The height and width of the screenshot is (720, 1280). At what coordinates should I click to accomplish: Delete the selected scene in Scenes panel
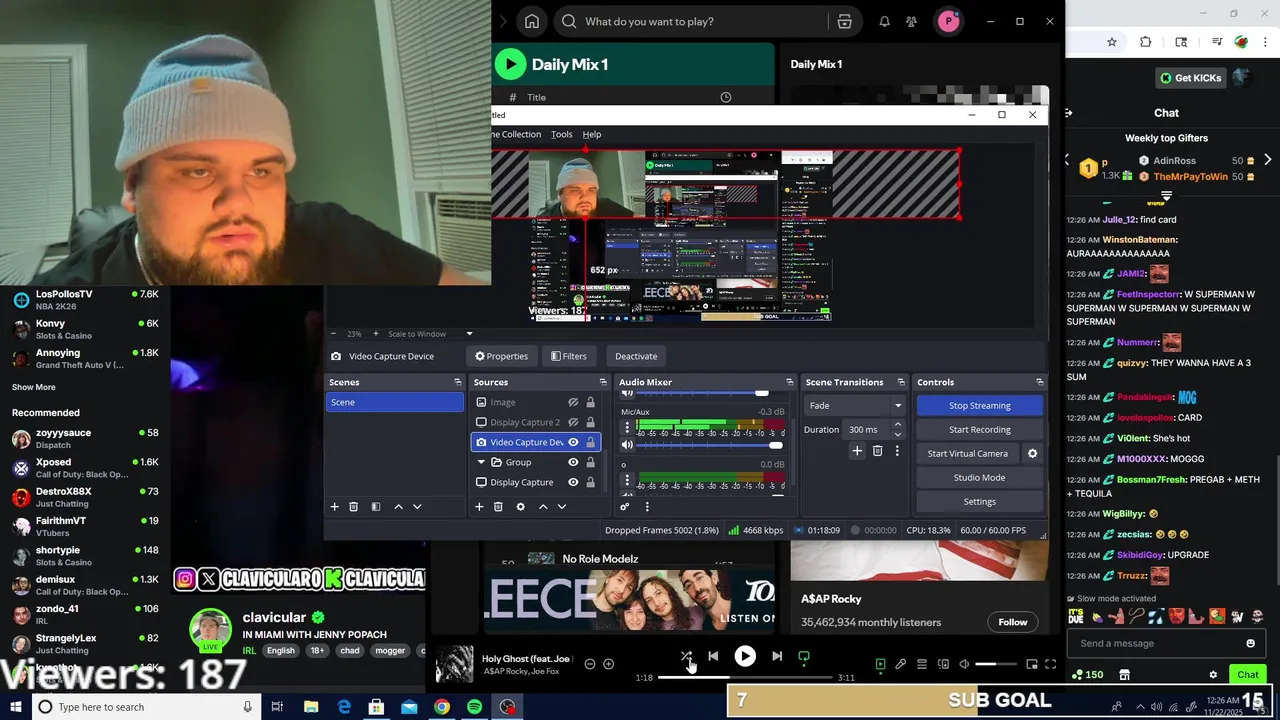pyautogui.click(x=353, y=507)
